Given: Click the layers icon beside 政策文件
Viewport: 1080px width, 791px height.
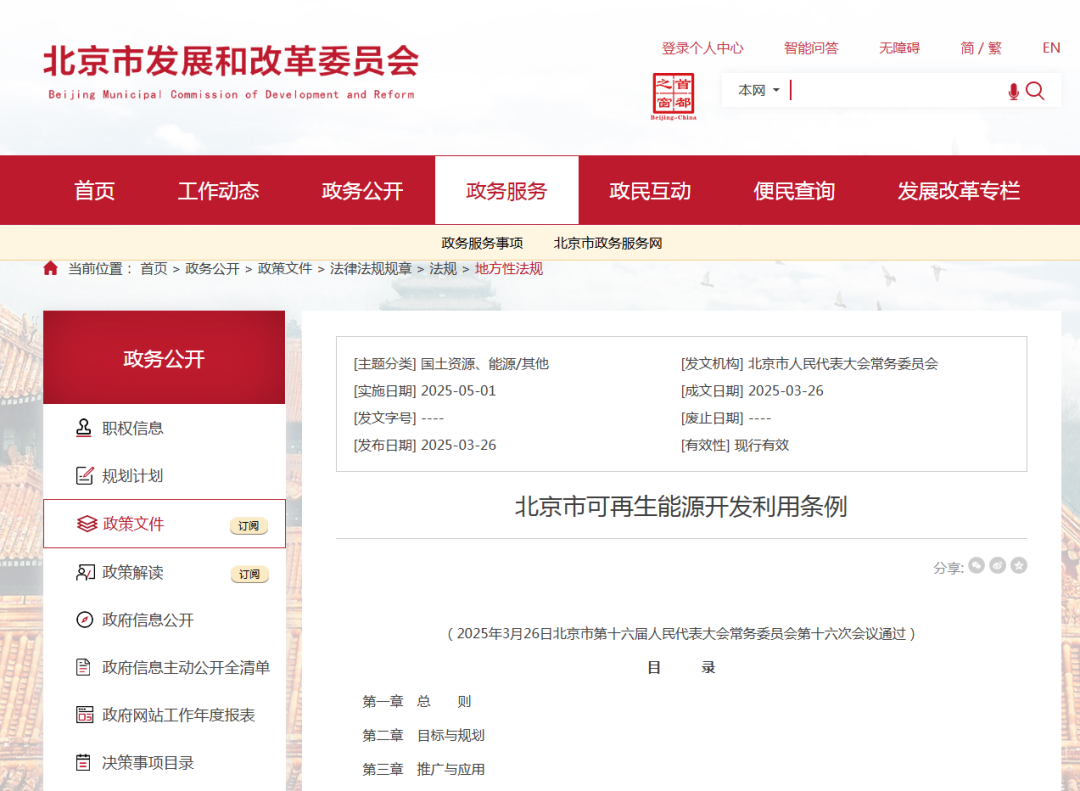Looking at the screenshot, I should [x=87, y=524].
